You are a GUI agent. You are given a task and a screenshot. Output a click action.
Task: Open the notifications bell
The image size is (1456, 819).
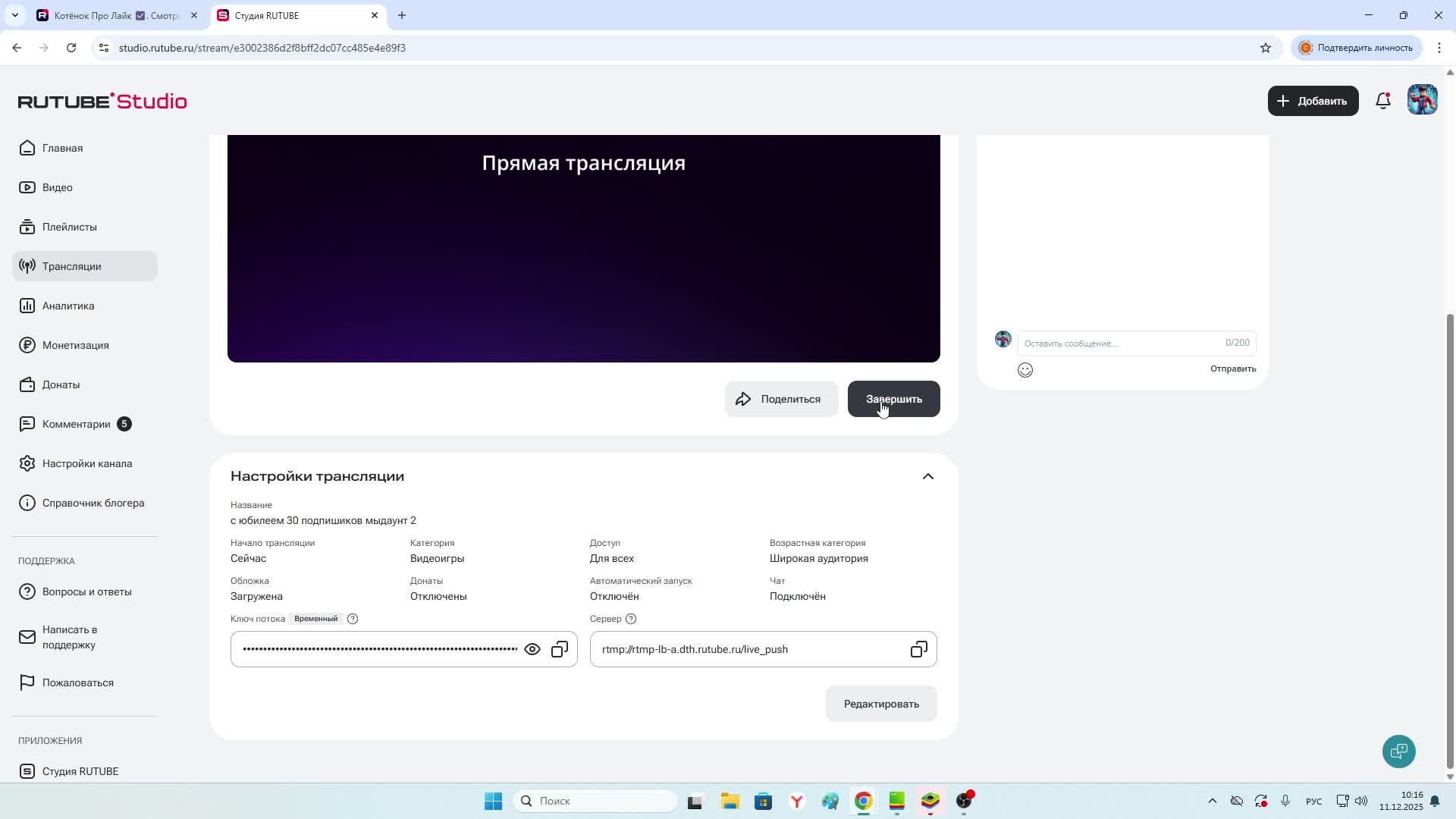(1383, 101)
